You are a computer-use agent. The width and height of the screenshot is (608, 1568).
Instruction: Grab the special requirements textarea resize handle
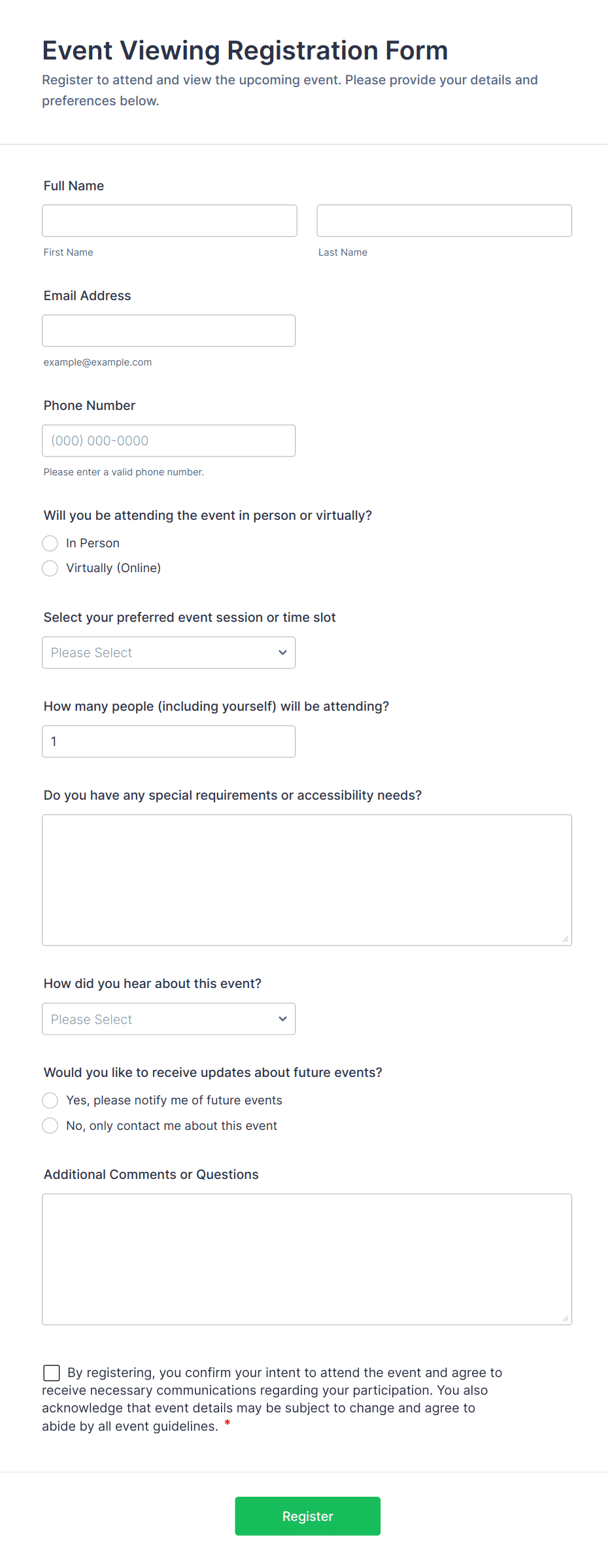[566, 940]
